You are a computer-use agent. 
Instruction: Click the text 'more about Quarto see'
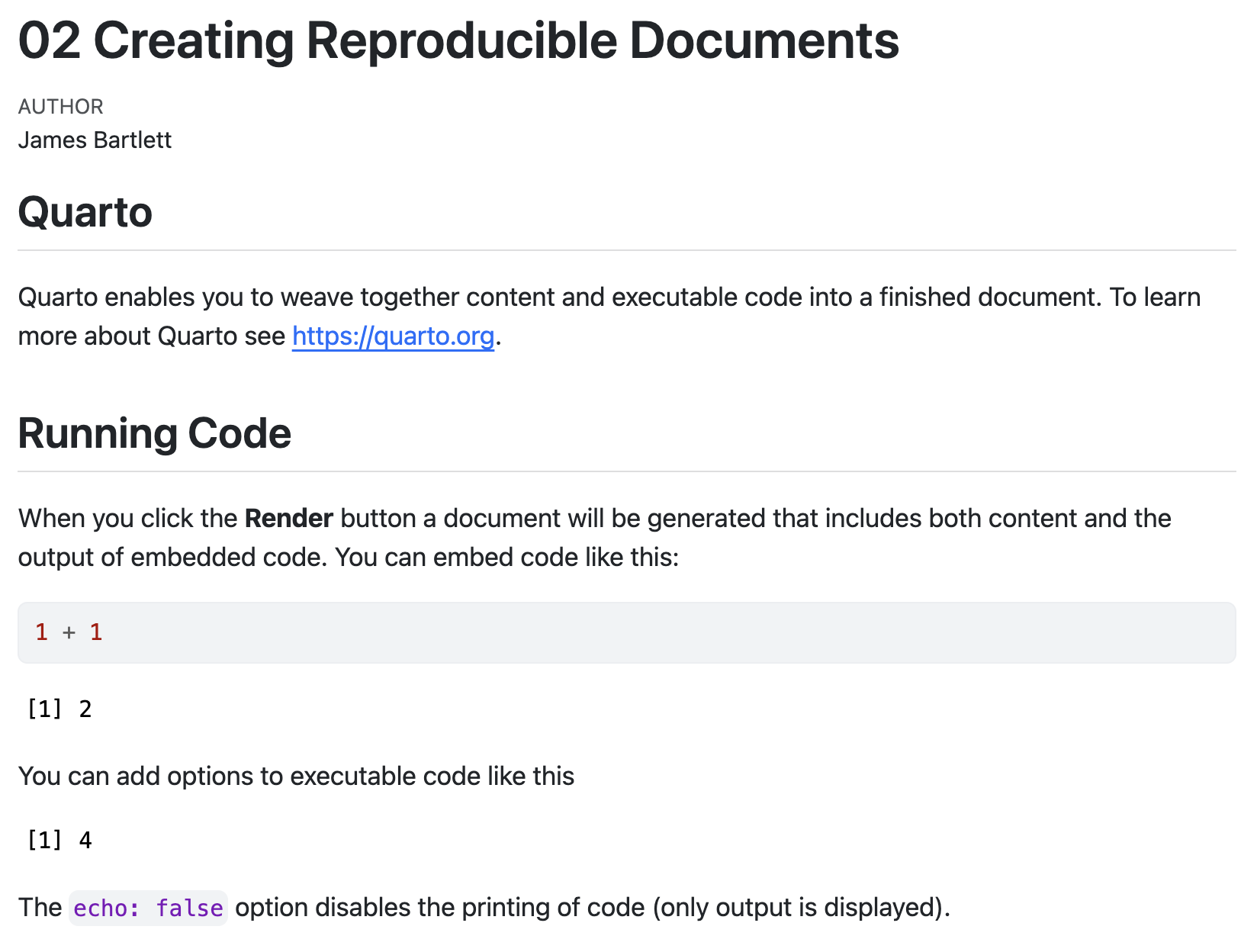tap(152, 336)
